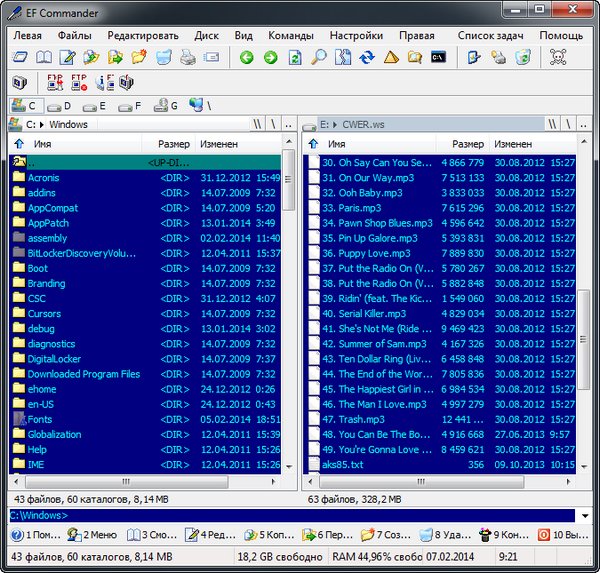
Task: Open the recycle bin toolbar icon
Action: coord(522,58)
